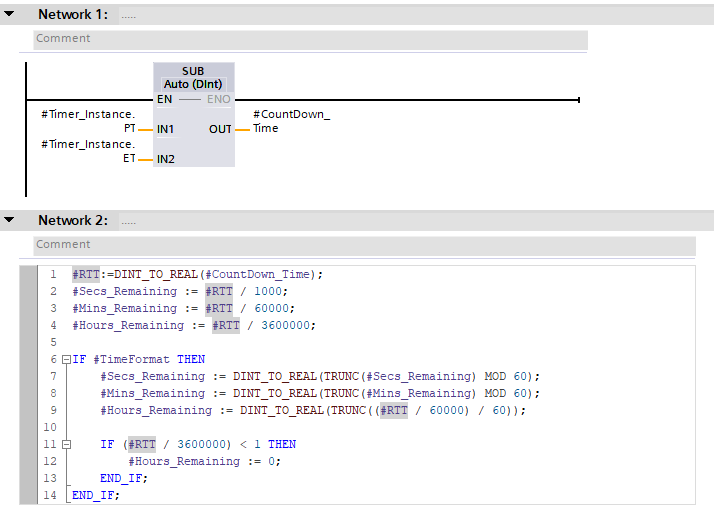Select the SUB instruction box title

194,71
